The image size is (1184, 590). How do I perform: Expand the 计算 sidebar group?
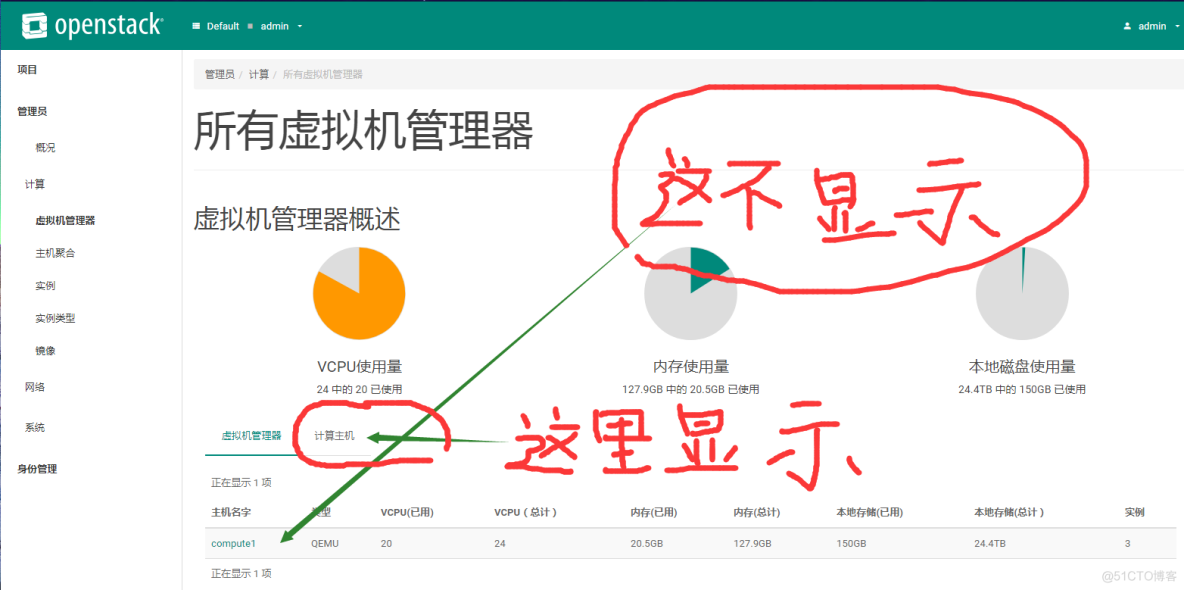click(x=35, y=184)
